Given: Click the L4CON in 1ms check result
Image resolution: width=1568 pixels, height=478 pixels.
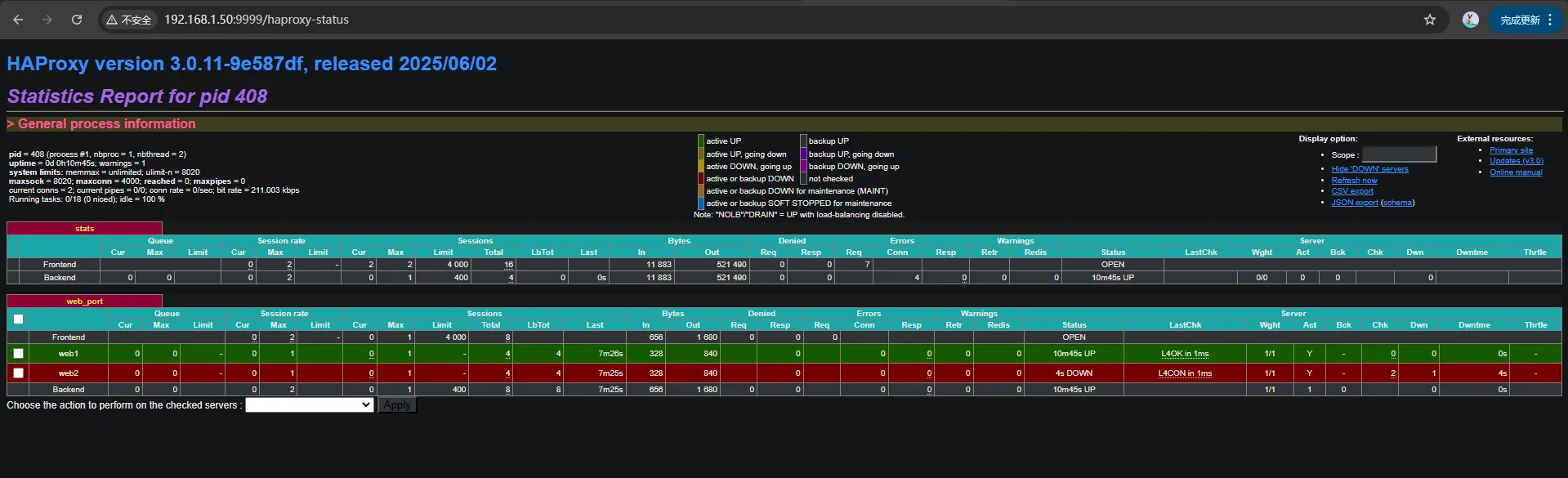Looking at the screenshot, I should point(1185,373).
